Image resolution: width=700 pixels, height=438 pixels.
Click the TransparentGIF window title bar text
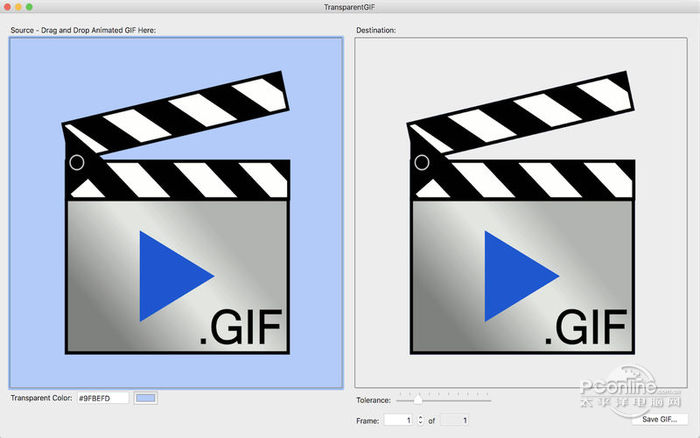click(350, 7)
